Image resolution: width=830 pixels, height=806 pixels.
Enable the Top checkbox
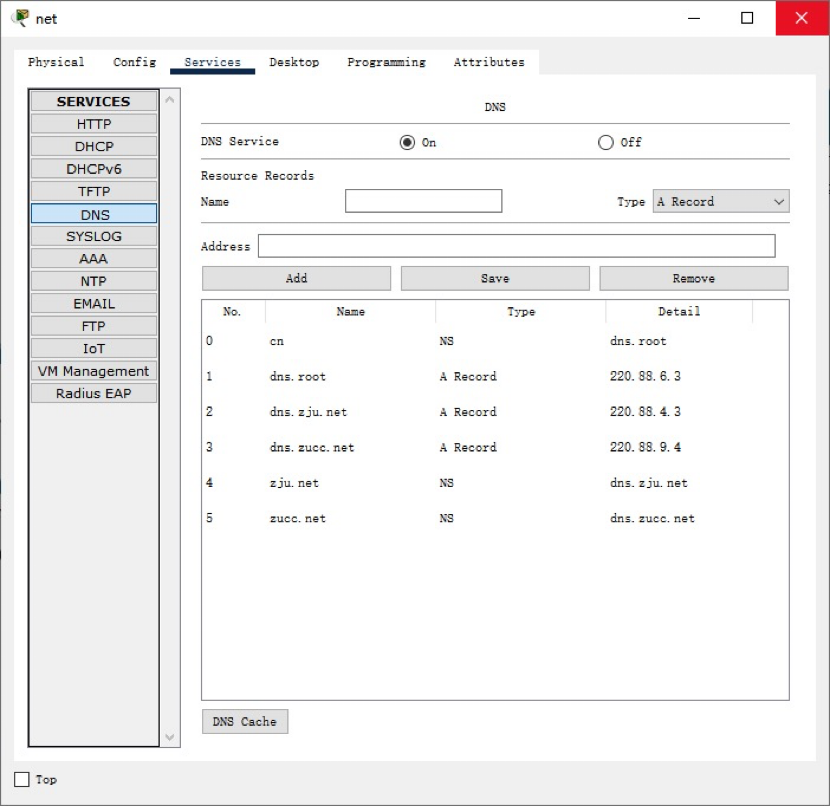(22, 779)
